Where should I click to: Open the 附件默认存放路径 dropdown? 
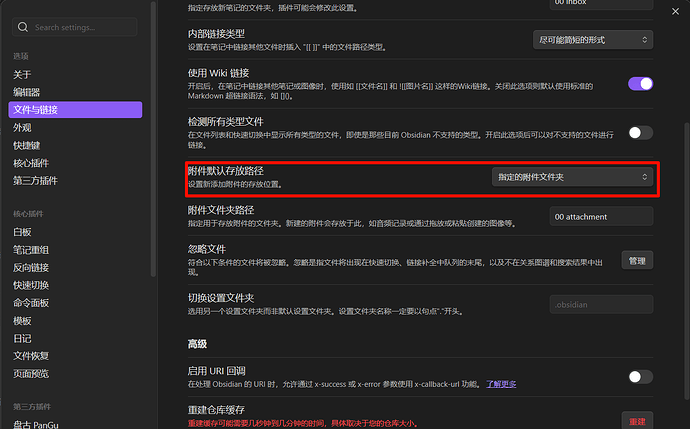click(572, 177)
